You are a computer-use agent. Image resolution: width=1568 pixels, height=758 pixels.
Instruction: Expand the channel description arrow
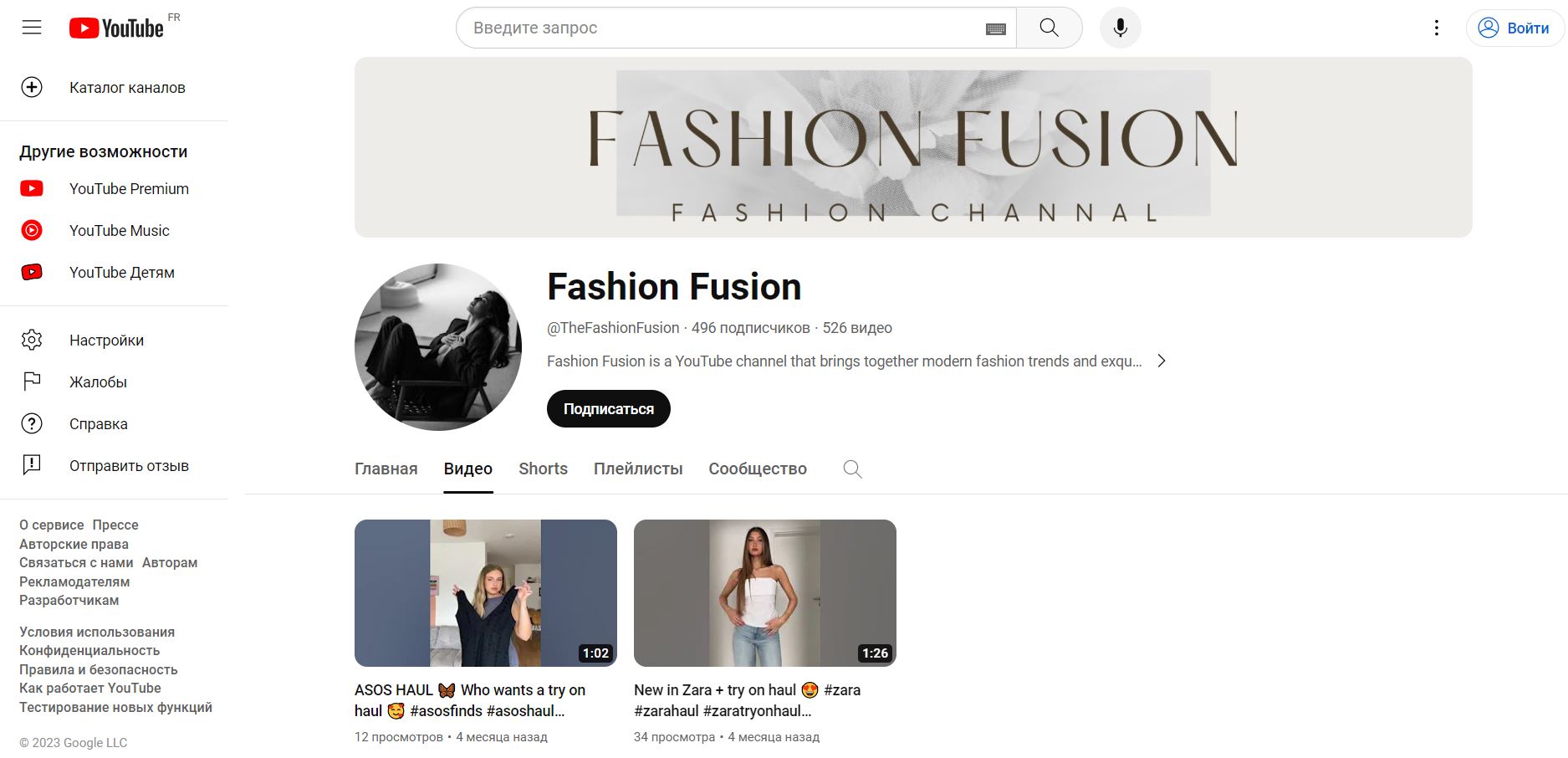1161,361
